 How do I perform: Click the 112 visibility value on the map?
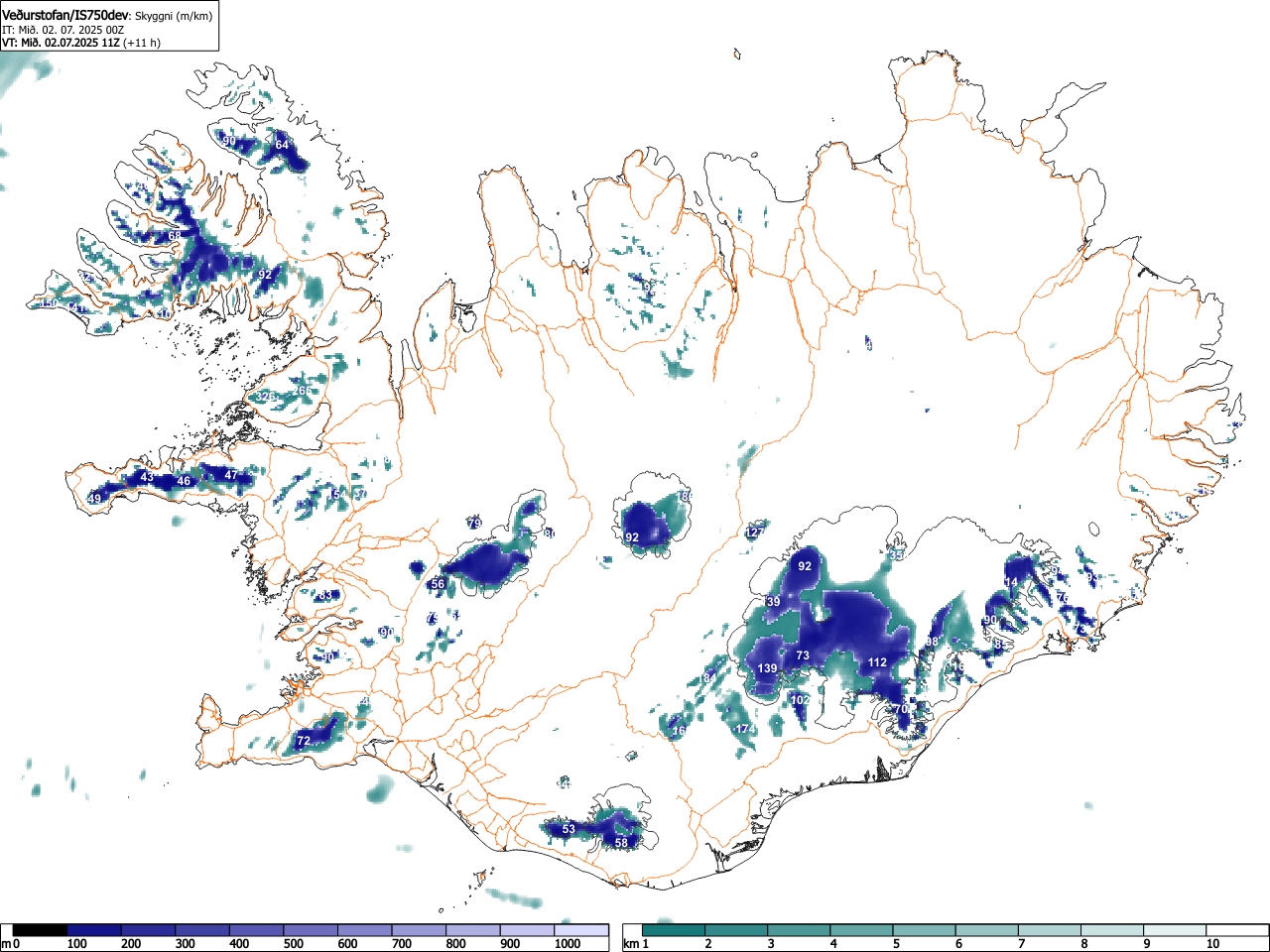(877, 662)
